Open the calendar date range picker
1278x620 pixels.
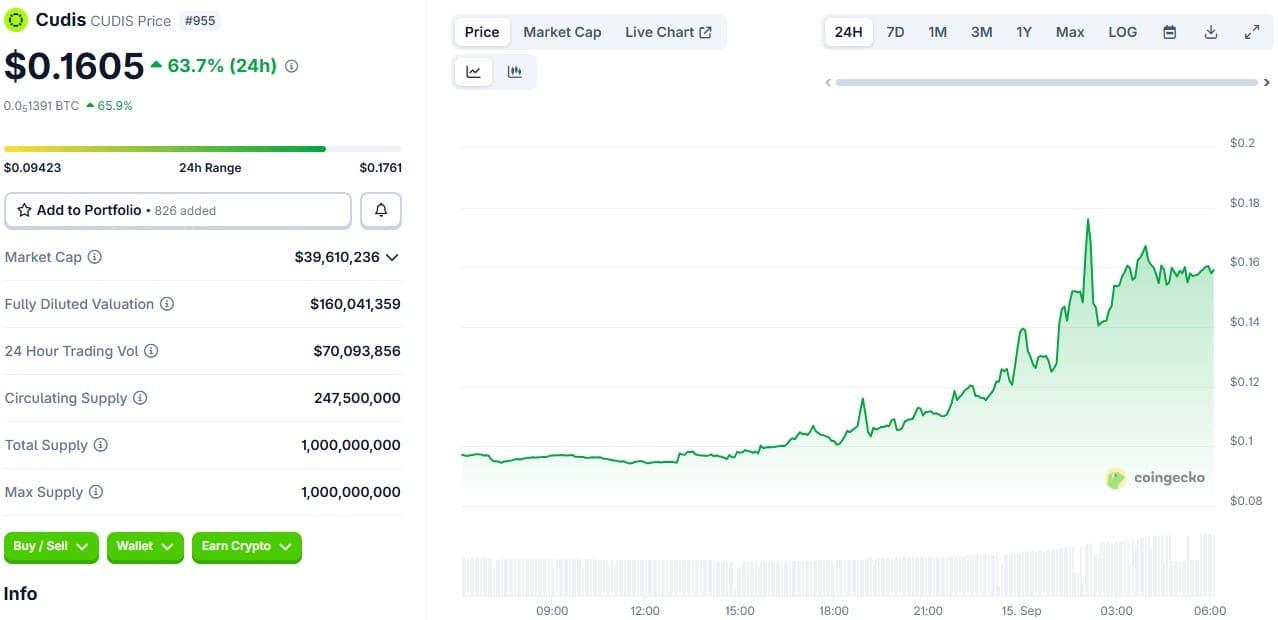click(1169, 32)
